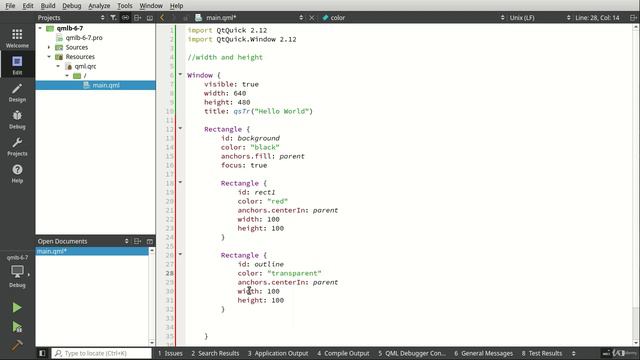Open output panes more options dropdown
This screenshot has width=640, height=360.
pos(573,353)
